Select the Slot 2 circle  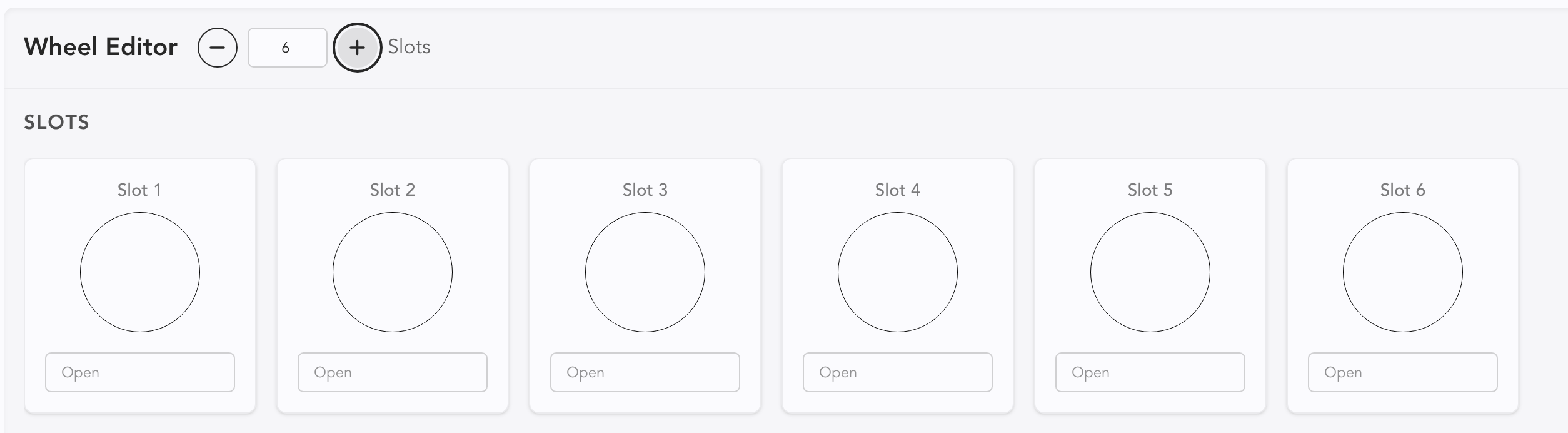point(393,272)
